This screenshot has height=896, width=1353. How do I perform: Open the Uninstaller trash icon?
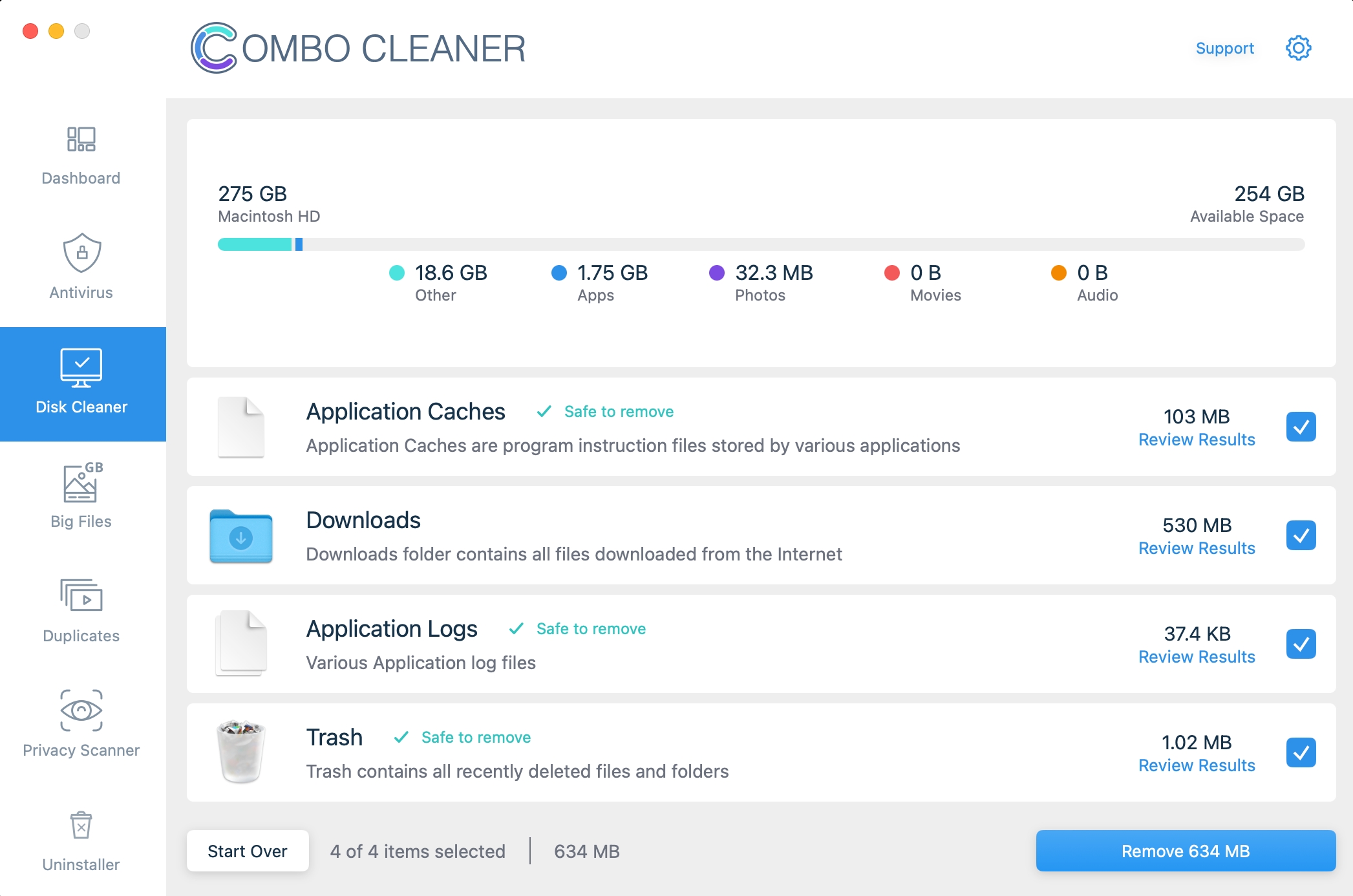(x=81, y=825)
